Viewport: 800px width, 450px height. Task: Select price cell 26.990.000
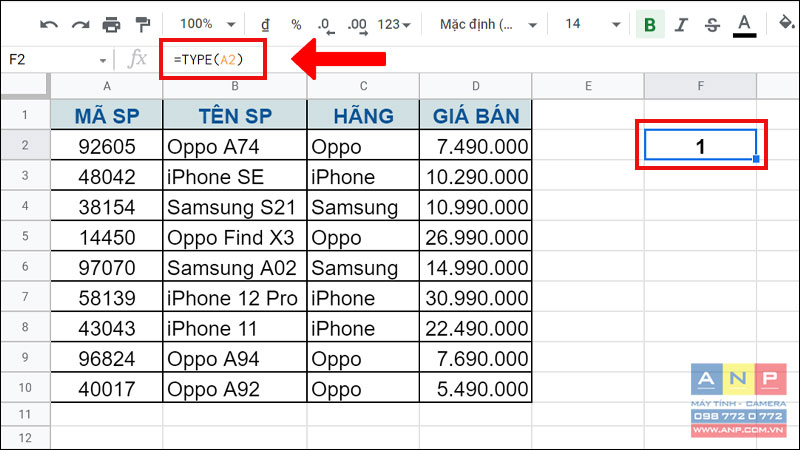pyautogui.click(x=476, y=237)
